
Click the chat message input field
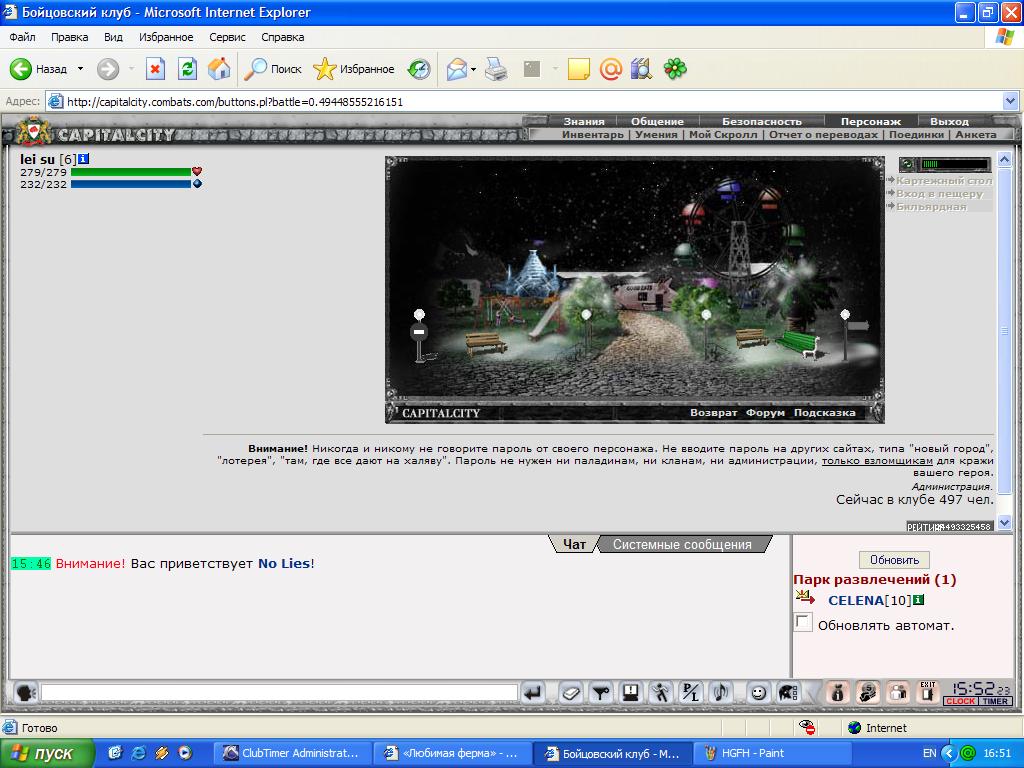point(280,692)
